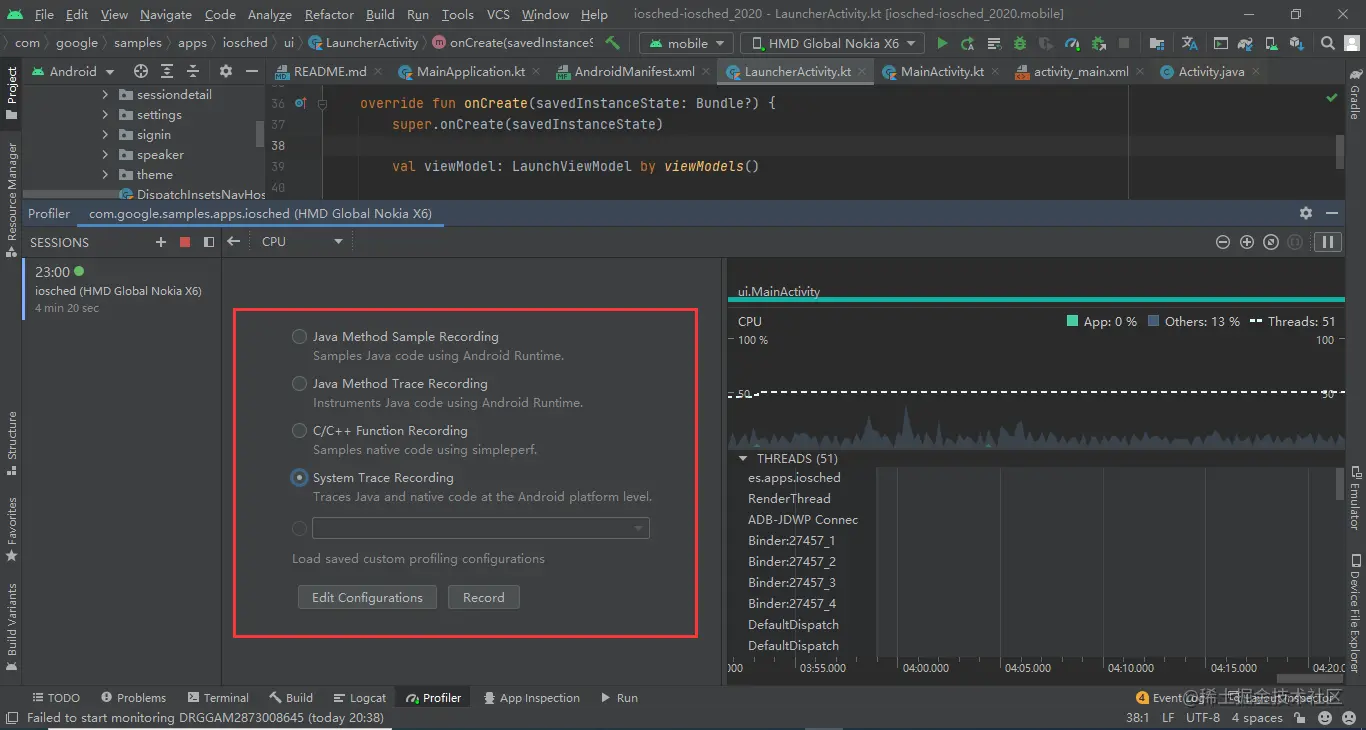This screenshot has width=1366, height=730.
Task: Open the Refactor menu
Action: 329,14
